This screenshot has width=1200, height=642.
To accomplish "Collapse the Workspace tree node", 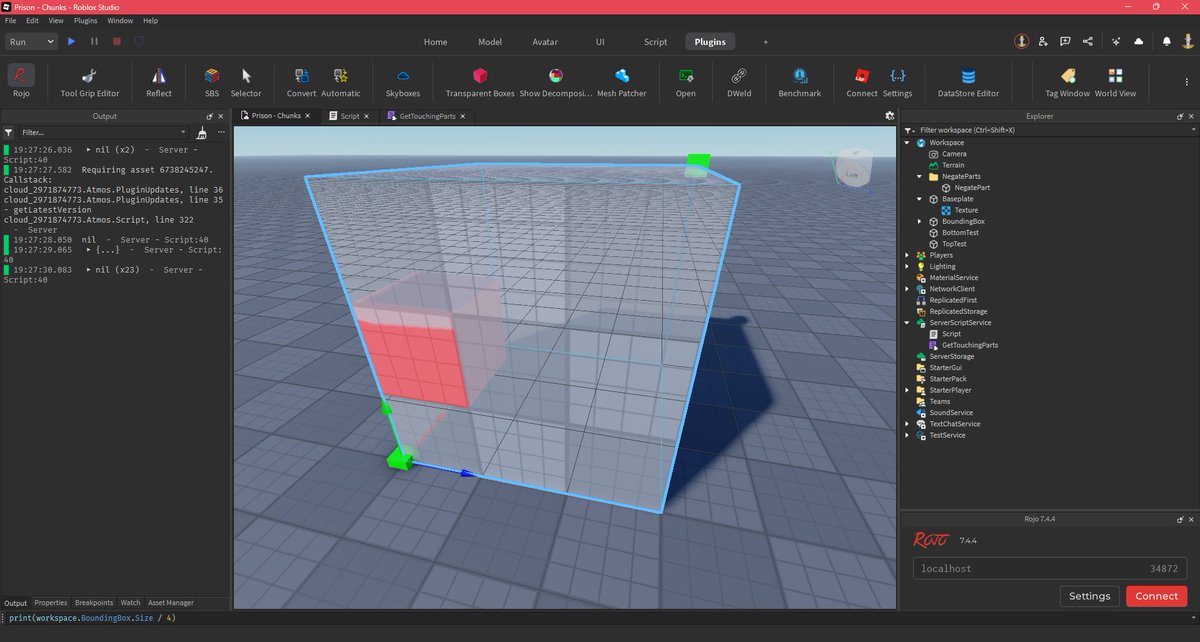I will pos(907,143).
